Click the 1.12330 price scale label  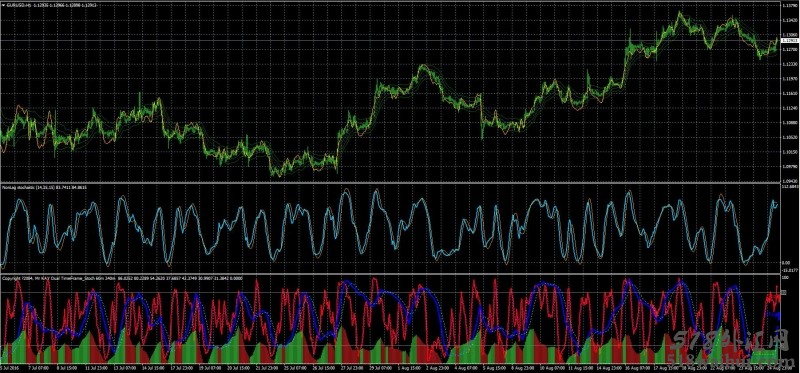(x=790, y=64)
